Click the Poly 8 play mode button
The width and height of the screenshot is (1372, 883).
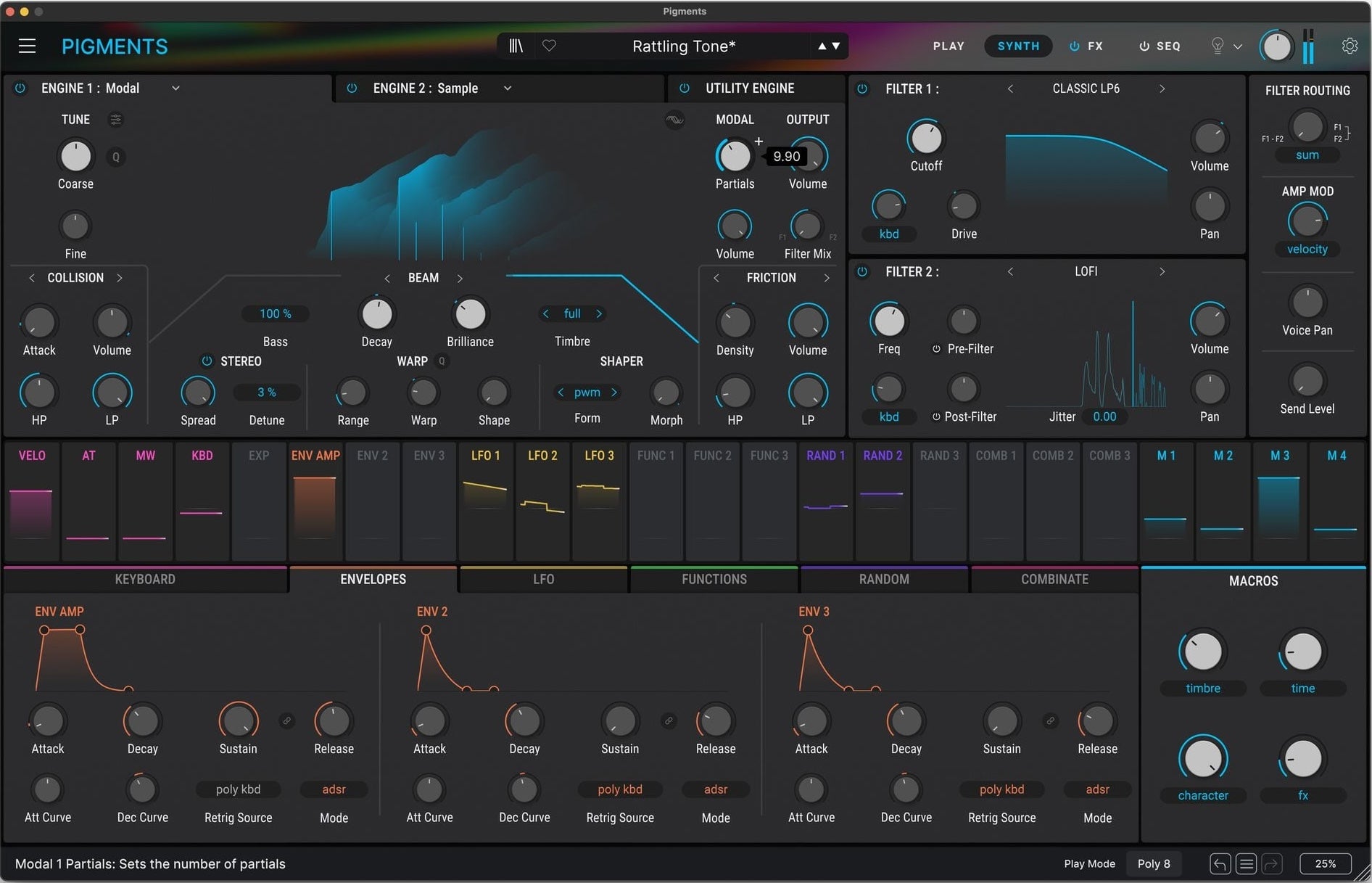(x=1153, y=863)
